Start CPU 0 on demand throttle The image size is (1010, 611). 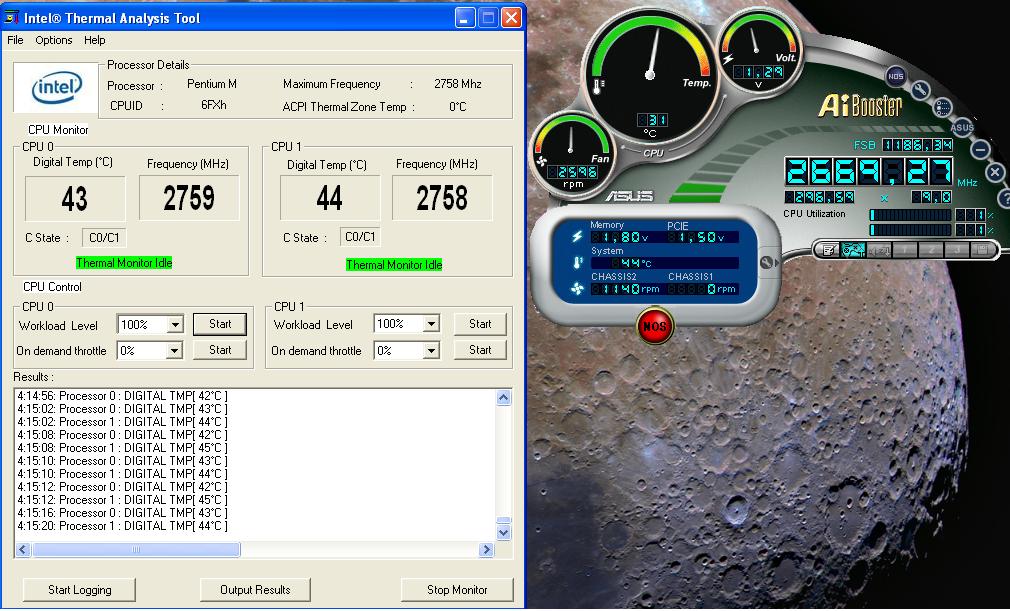220,350
